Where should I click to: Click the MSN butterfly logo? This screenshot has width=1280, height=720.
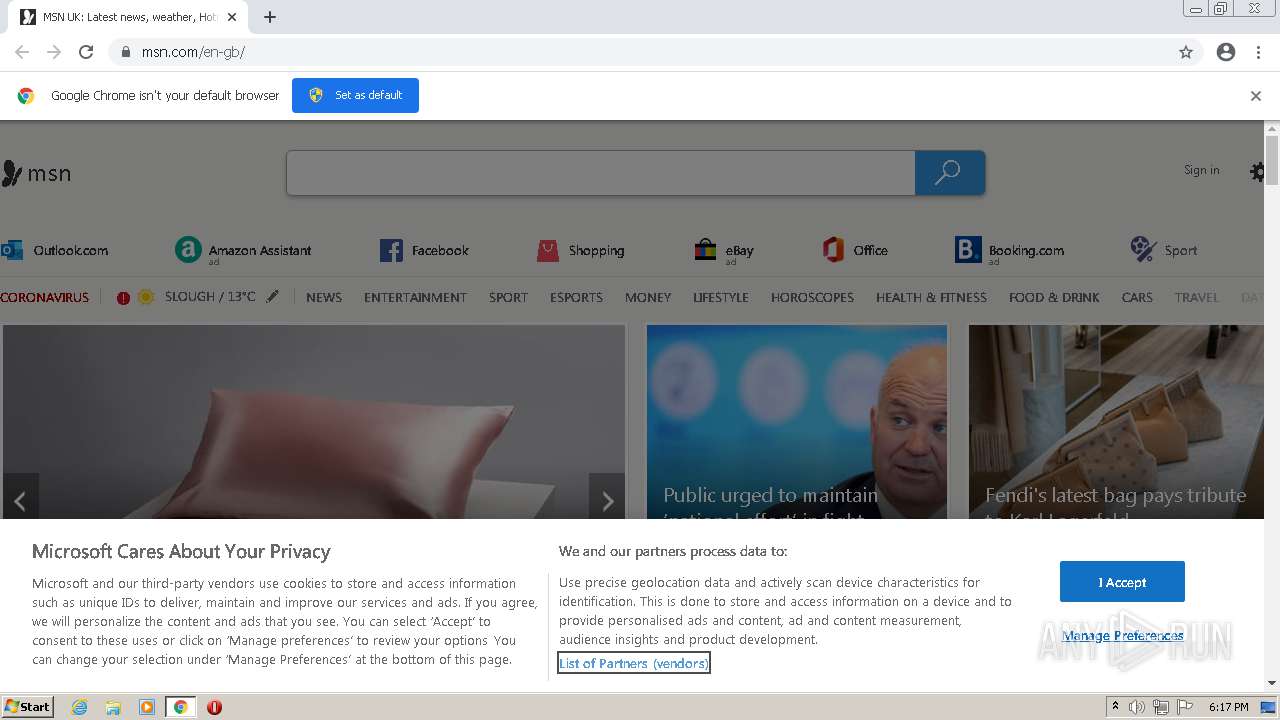(x=36, y=173)
